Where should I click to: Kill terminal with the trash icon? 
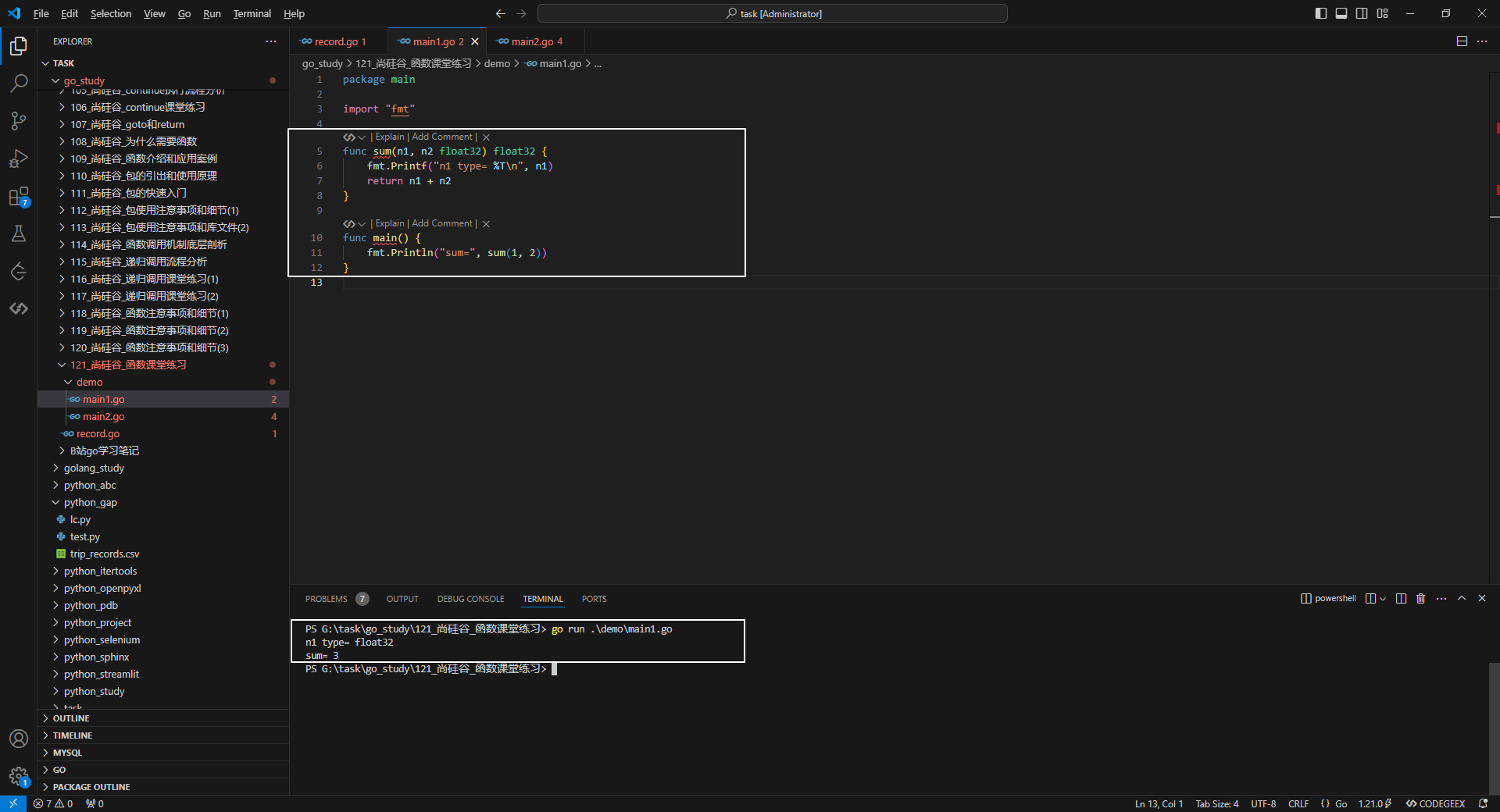coord(1421,599)
